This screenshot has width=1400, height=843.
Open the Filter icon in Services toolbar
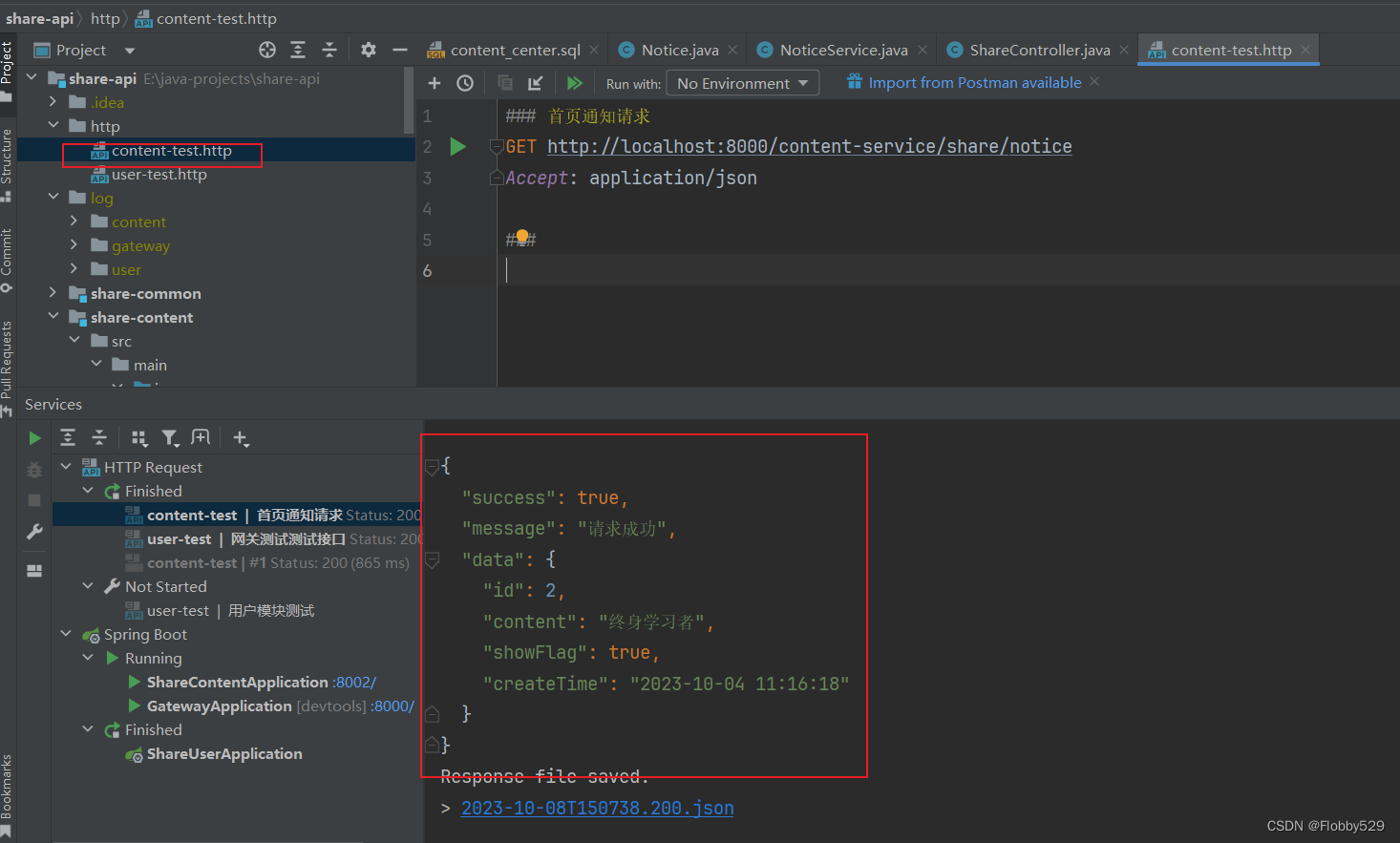point(170,437)
